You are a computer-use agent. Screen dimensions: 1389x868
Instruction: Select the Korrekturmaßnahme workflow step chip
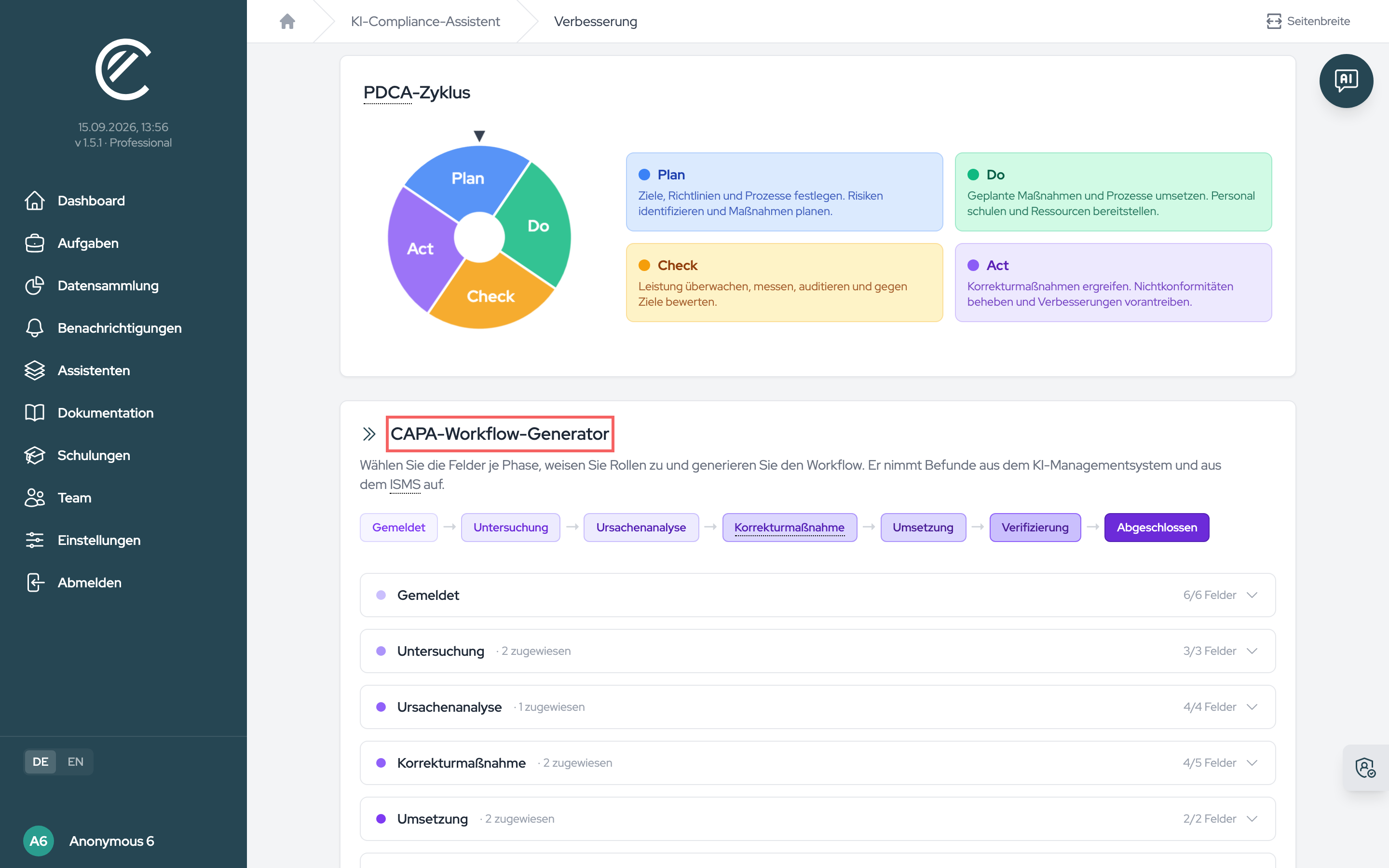tap(789, 528)
